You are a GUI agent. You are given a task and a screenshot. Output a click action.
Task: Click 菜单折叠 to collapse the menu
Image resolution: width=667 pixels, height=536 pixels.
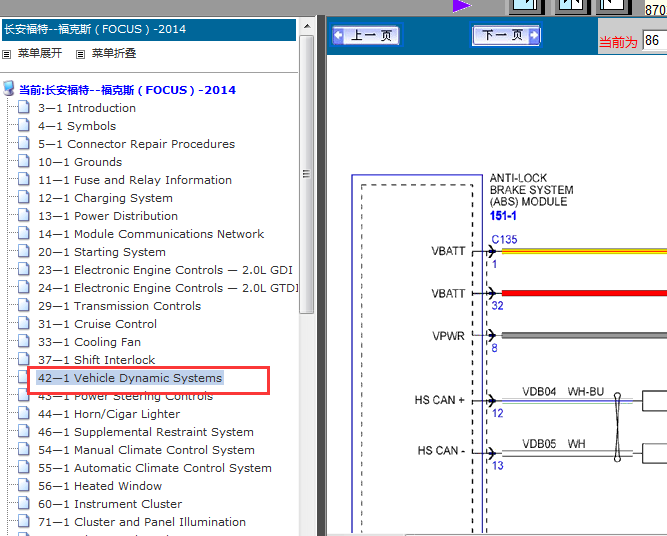pos(114,53)
